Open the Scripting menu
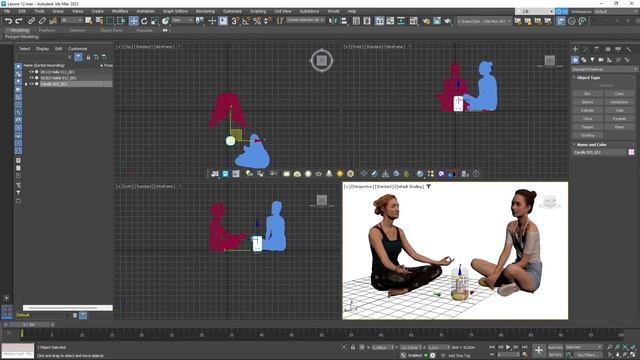The height and width of the screenshot is (360, 640). [x=258, y=11]
